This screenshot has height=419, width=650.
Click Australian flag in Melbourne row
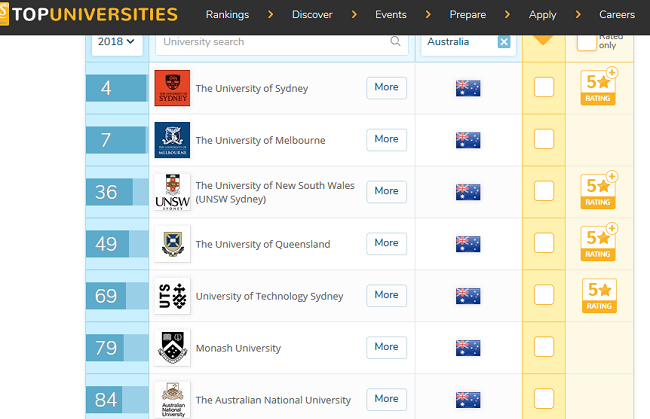(468, 140)
